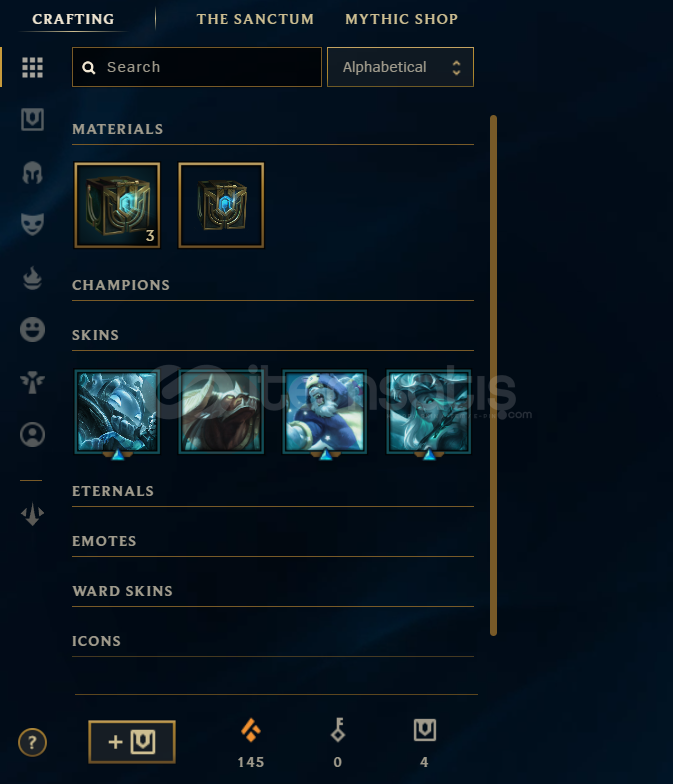Click the loot list vertical scrollbar

point(494,376)
